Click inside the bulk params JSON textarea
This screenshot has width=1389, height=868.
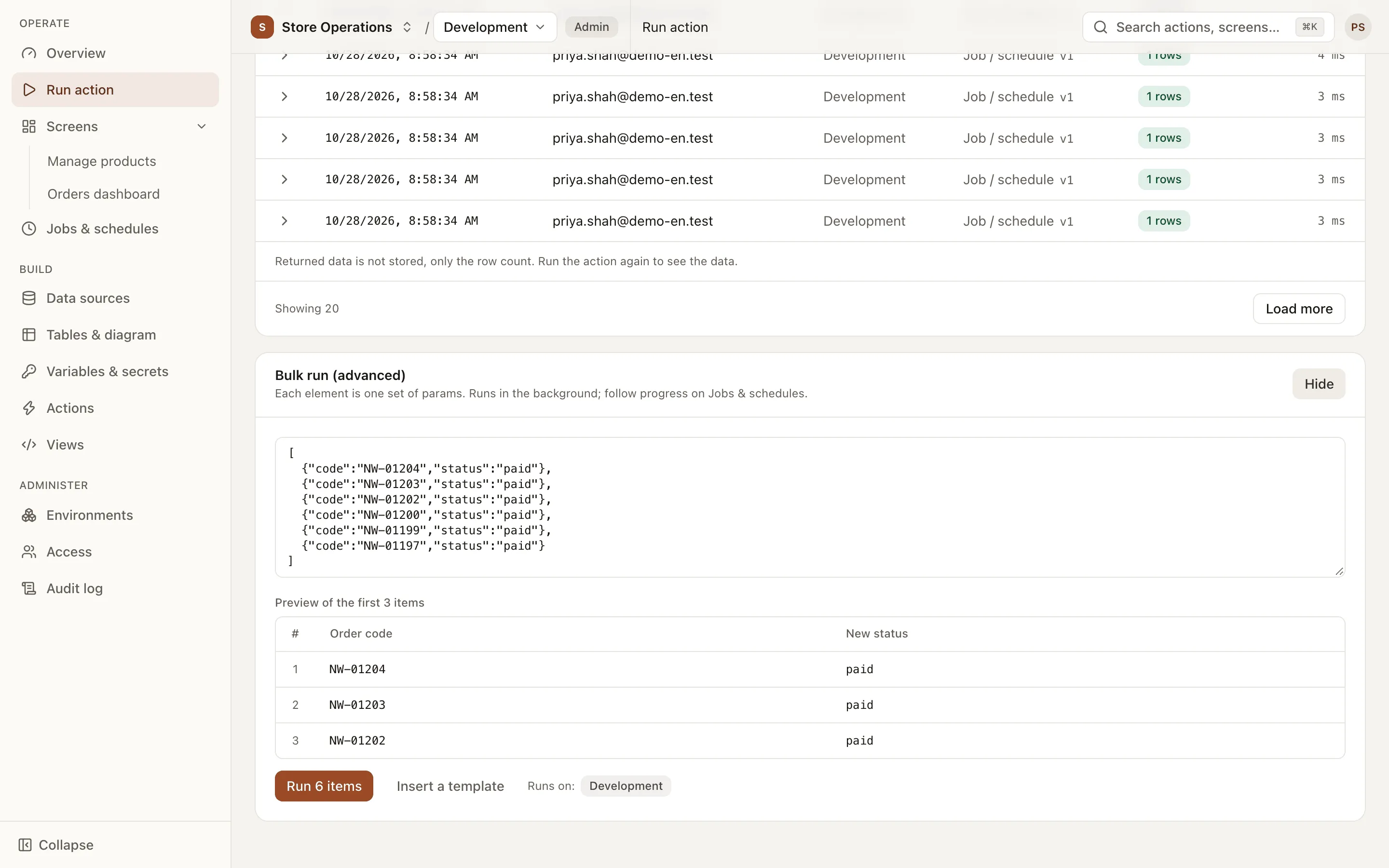click(x=810, y=507)
